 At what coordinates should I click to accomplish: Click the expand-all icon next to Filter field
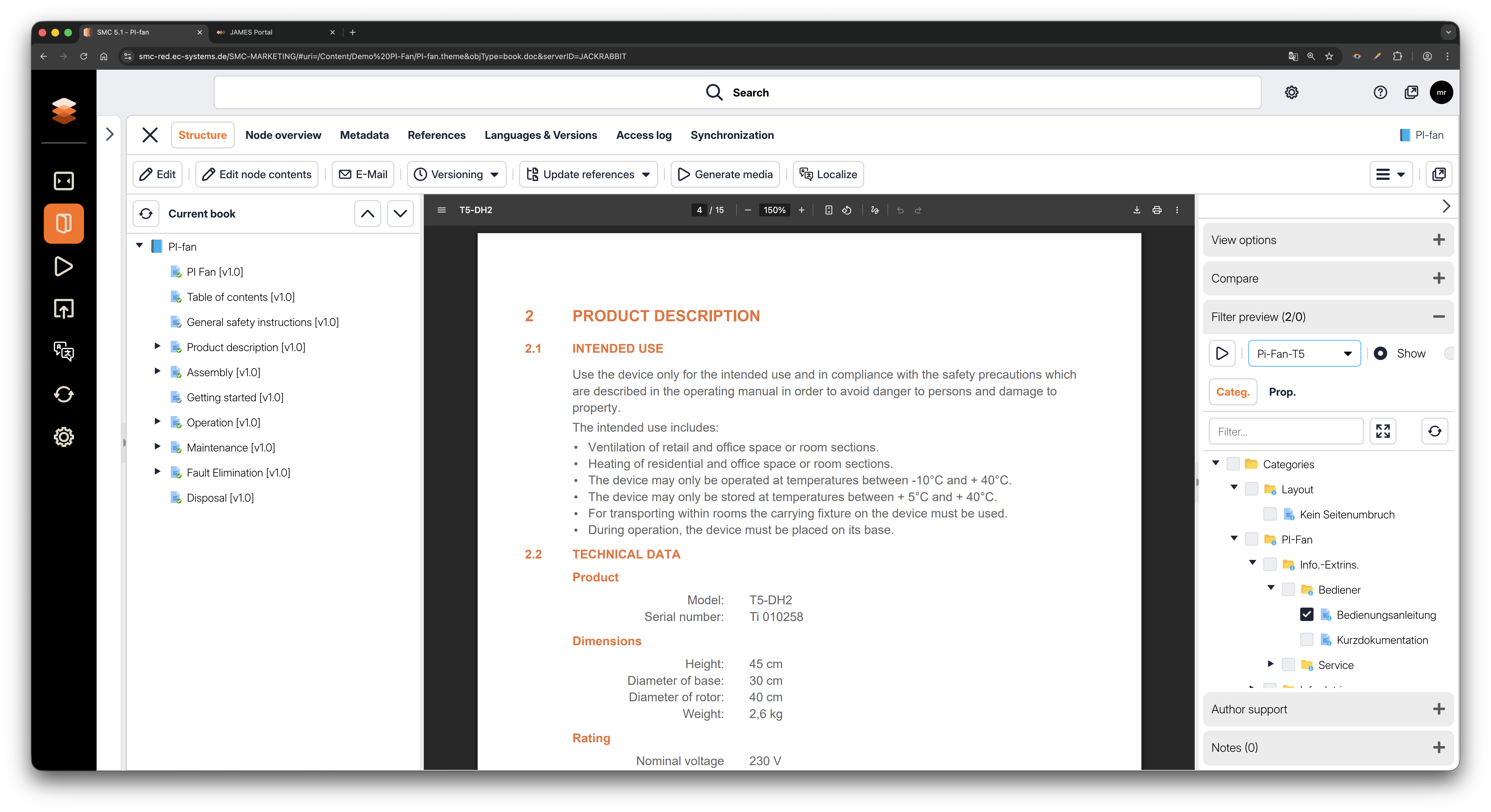(x=1383, y=431)
